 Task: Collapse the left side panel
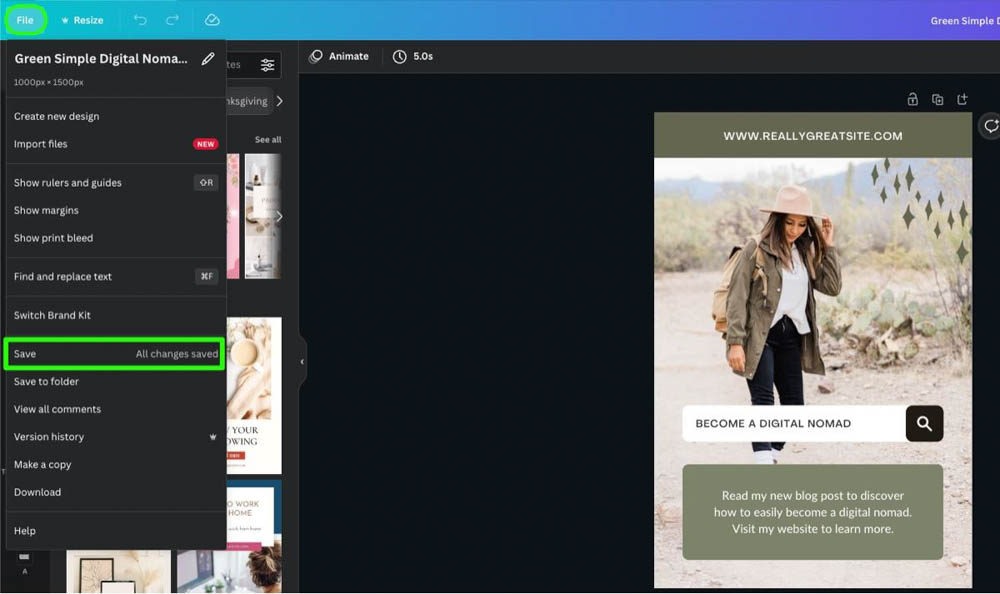[302, 360]
